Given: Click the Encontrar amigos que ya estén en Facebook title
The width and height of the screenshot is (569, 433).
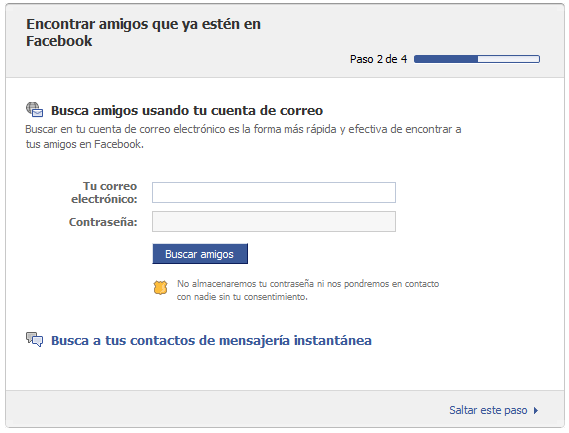Looking at the screenshot, I should [143, 32].
